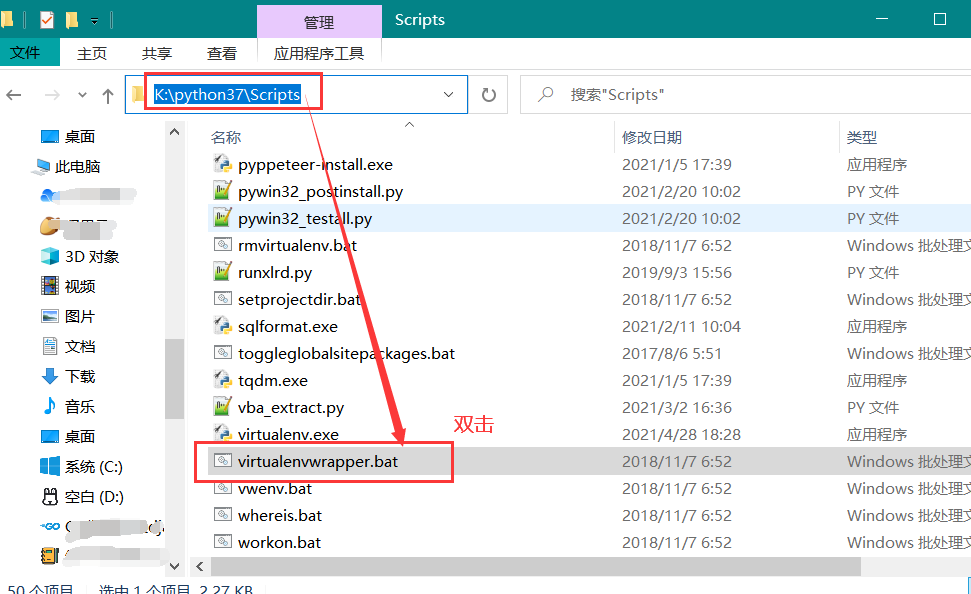Click the search magnifier icon
Viewport: 971px width, 594px height.
click(x=546, y=94)
